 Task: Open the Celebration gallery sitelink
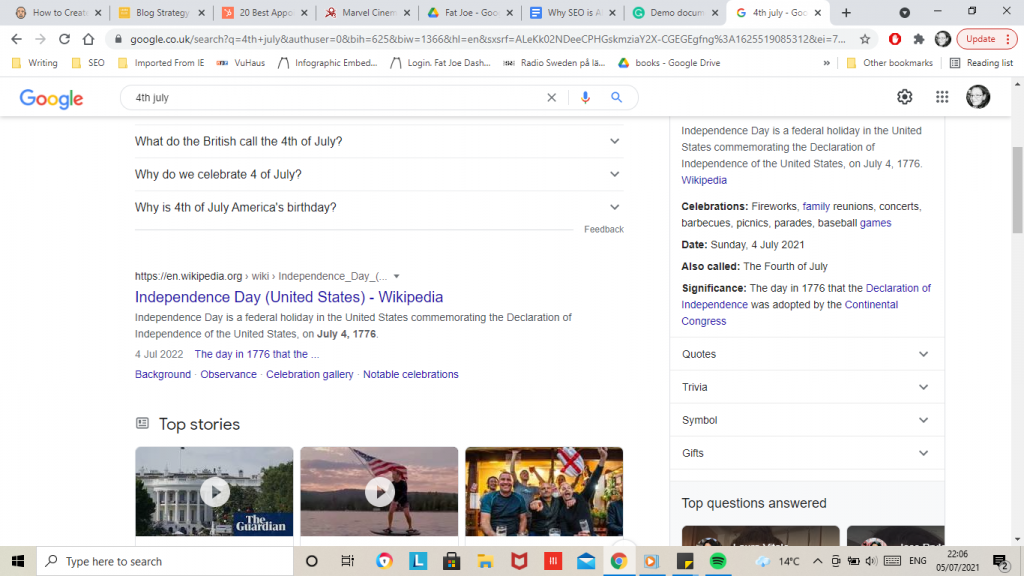coord(310,374)
